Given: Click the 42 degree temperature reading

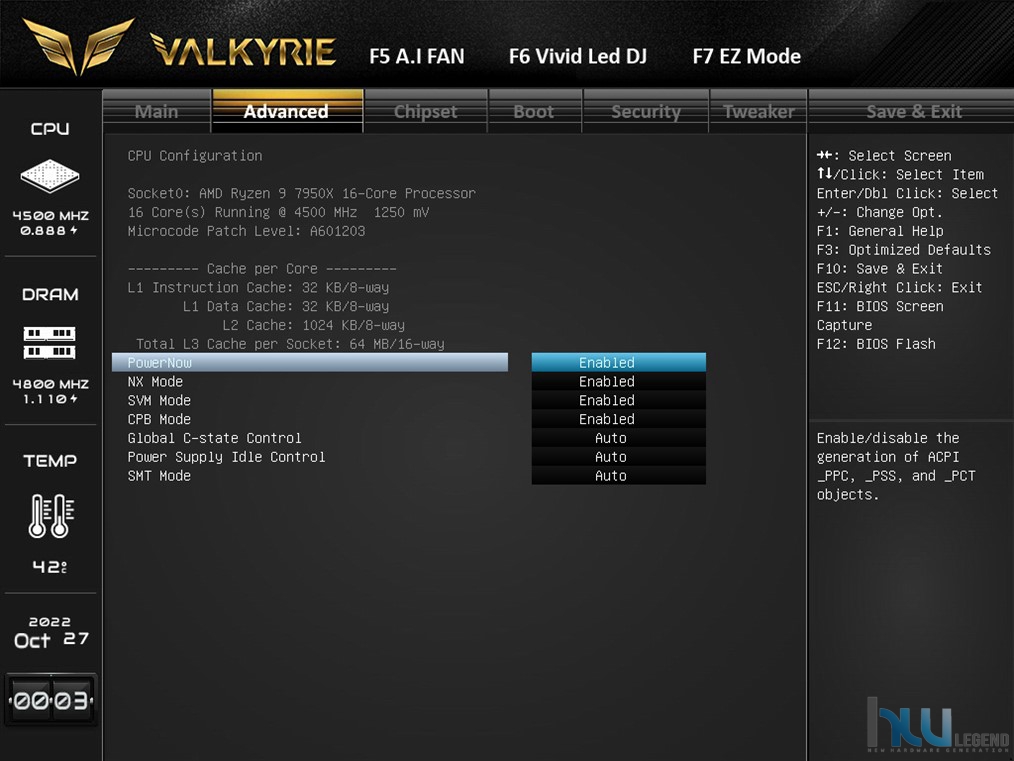Looking at the screenshot, I should [x=50, y=567].
